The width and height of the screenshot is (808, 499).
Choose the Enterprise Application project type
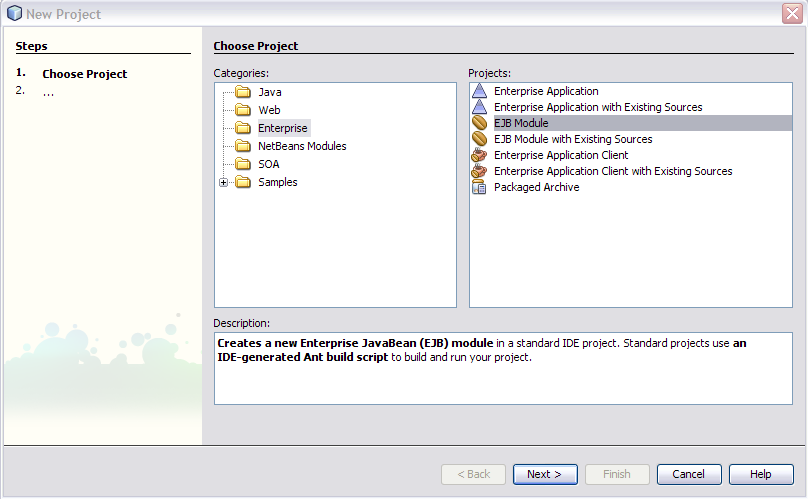tap(546, 91)
